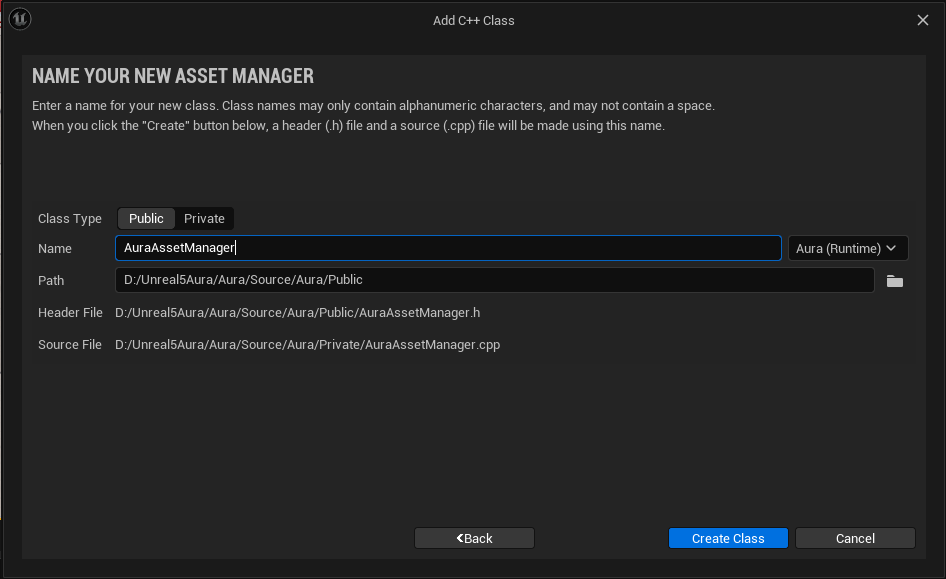Open the Aura (Runtime) module dropdown
The height and width of the screenshot is (579, 946).
point(847,248)
